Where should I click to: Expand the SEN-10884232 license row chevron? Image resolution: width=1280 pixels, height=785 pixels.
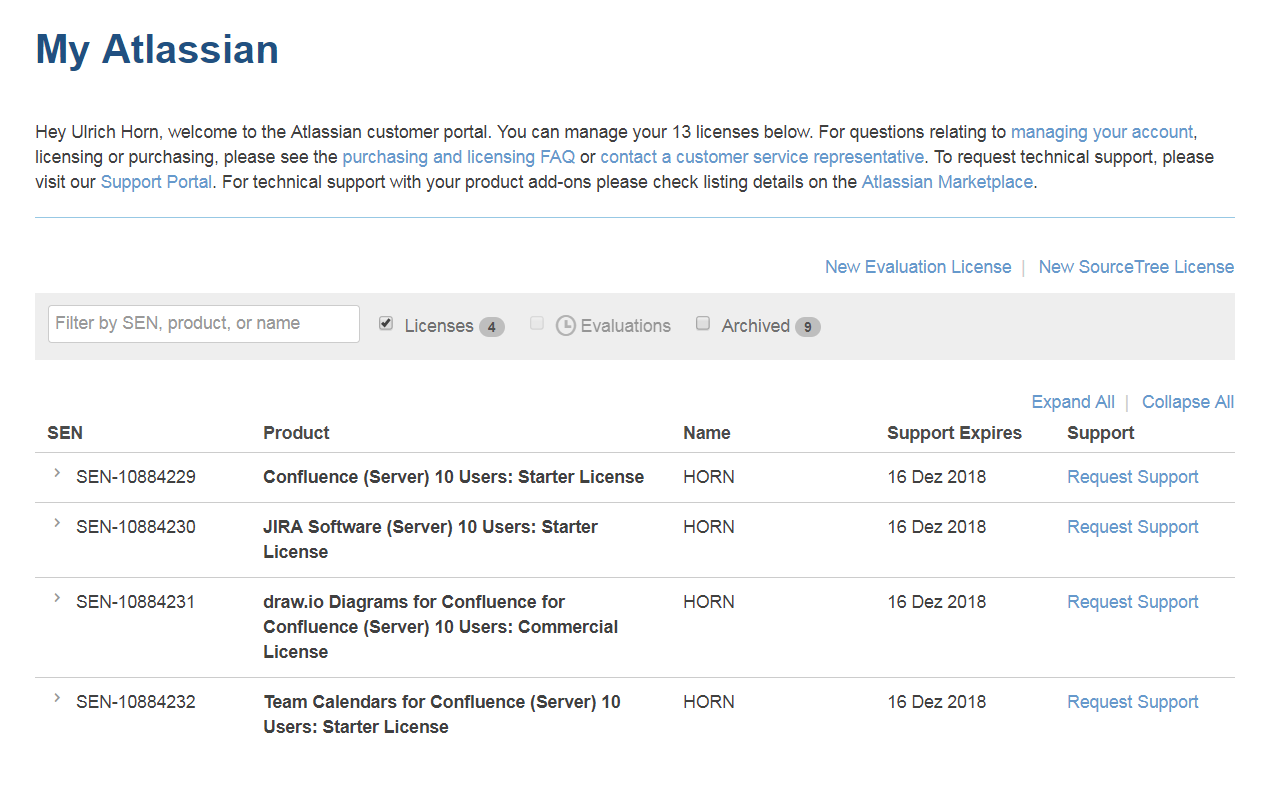point(57,698)
